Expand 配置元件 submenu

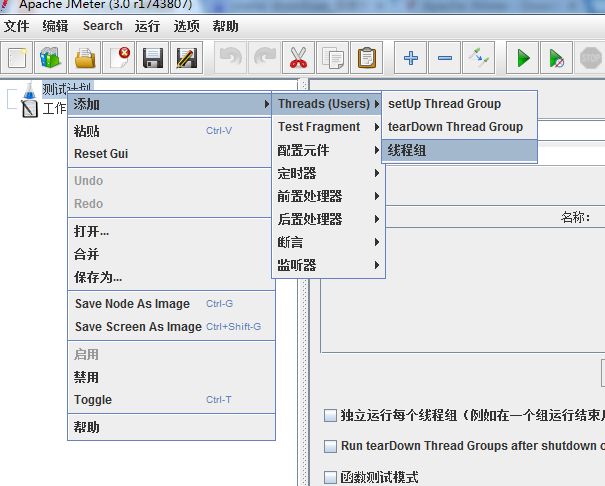click(328, 150)
